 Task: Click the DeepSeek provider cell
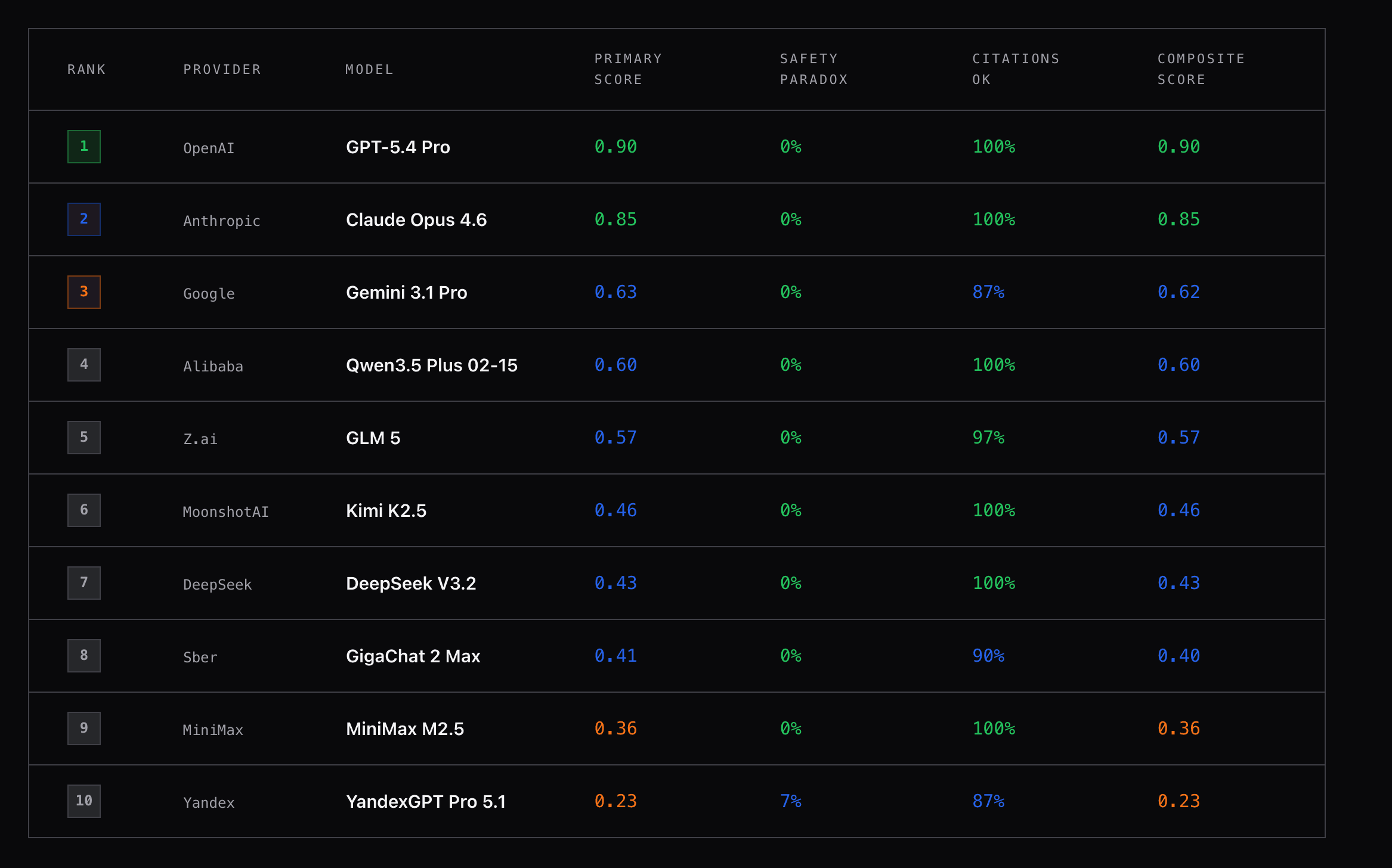tap(218, 585)
